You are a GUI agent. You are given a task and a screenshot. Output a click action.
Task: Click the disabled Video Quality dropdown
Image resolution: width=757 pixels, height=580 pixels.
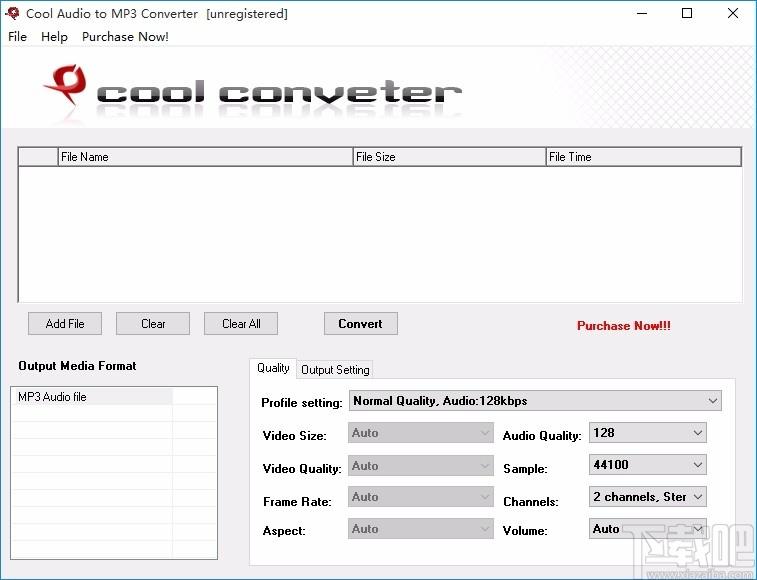coord(421,466)
